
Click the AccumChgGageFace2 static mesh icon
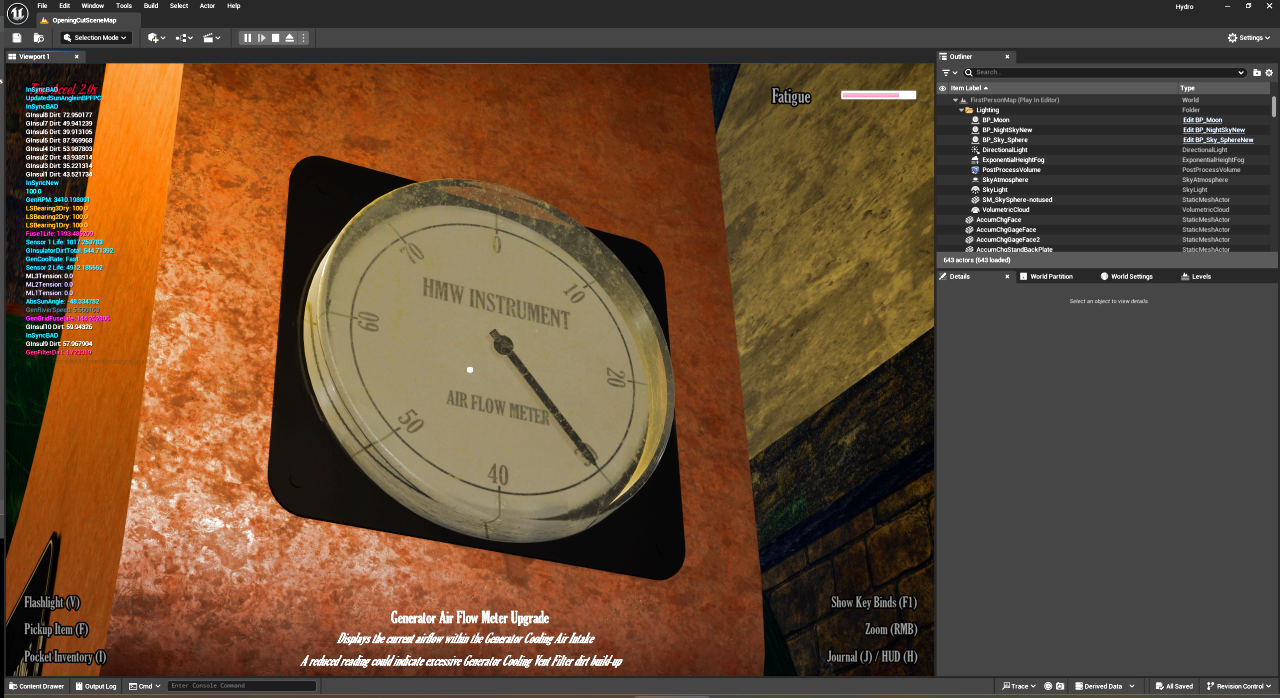pyautogui.click(x=968, y=240)
